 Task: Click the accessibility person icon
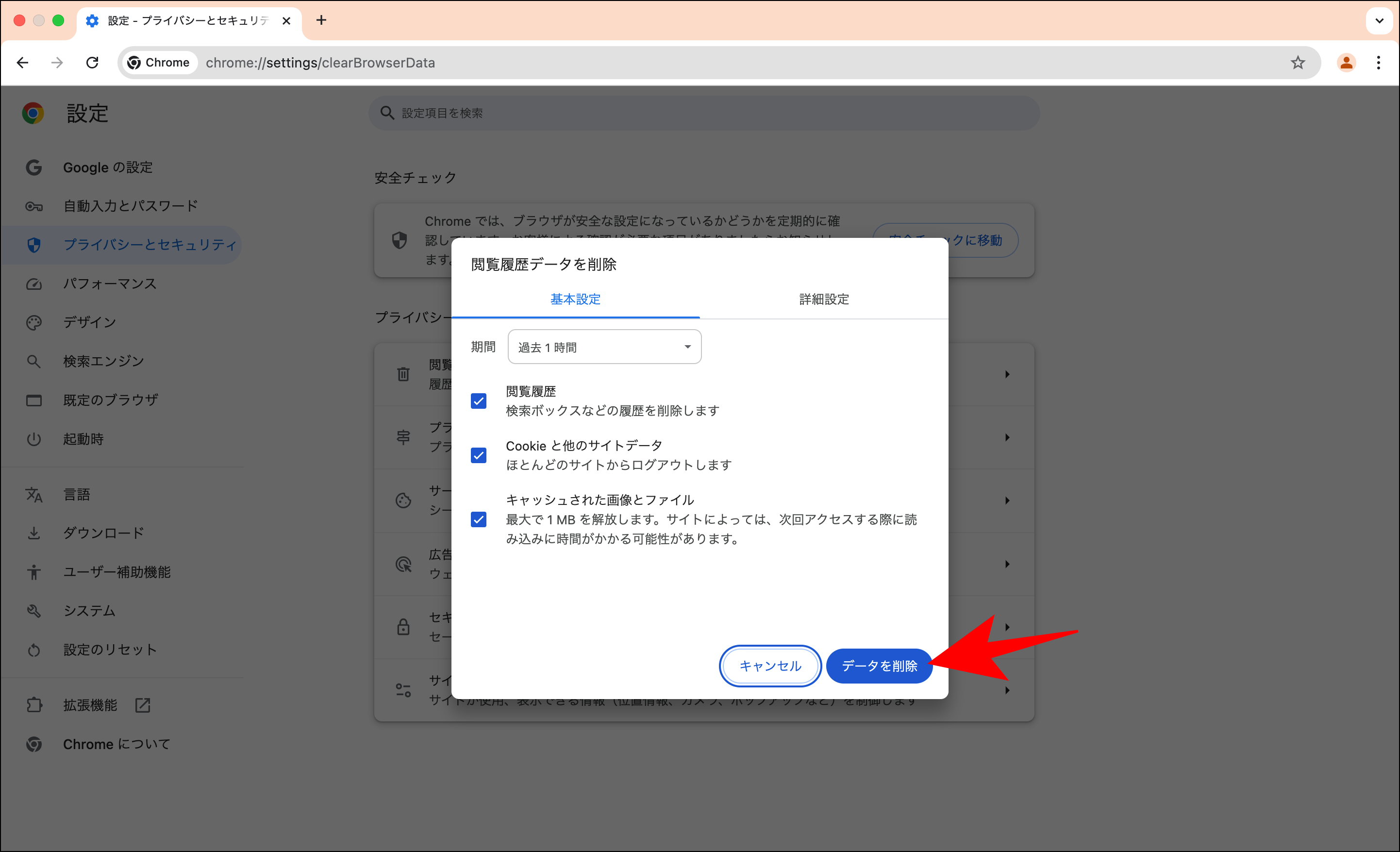pos(33,572)
